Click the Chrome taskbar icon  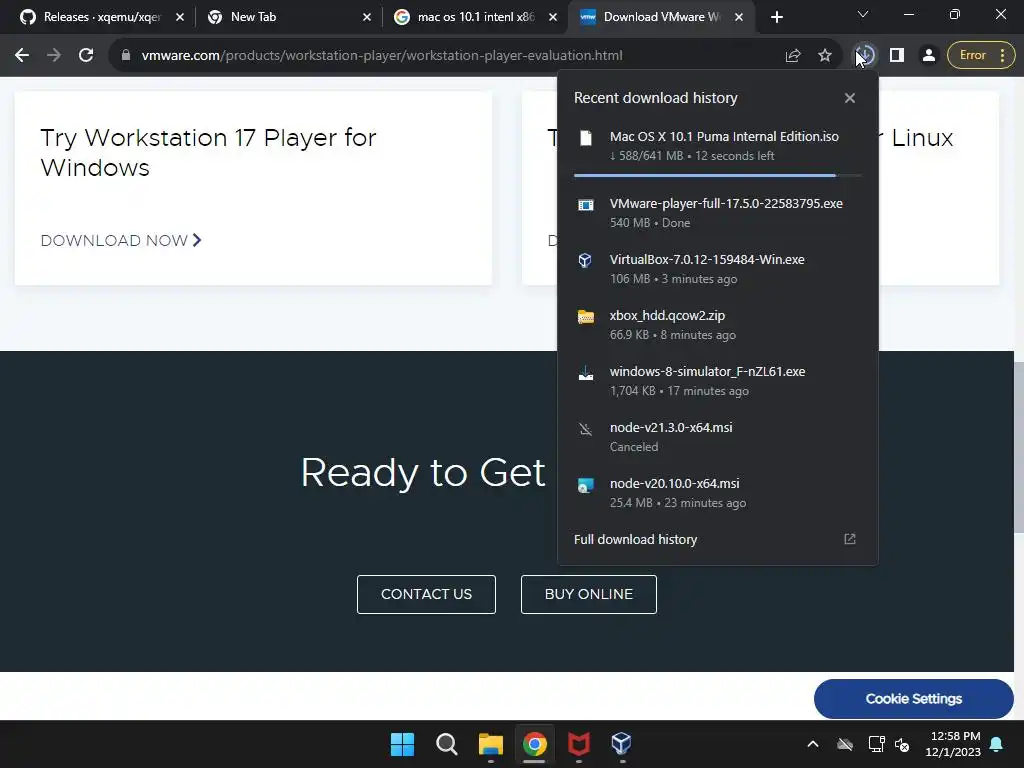[x=534, y=744]
